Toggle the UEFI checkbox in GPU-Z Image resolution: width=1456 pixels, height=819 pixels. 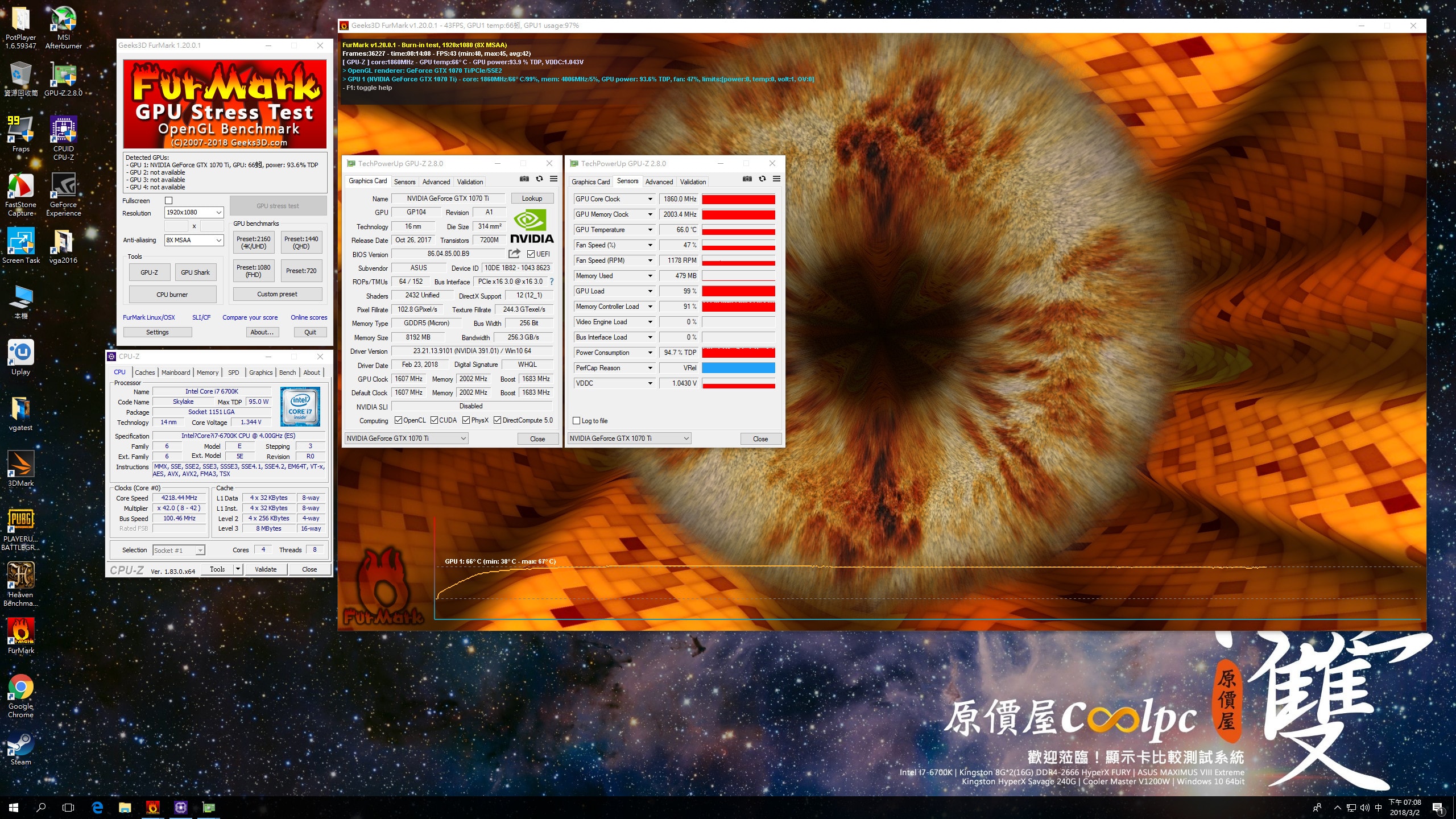point(531,254)
